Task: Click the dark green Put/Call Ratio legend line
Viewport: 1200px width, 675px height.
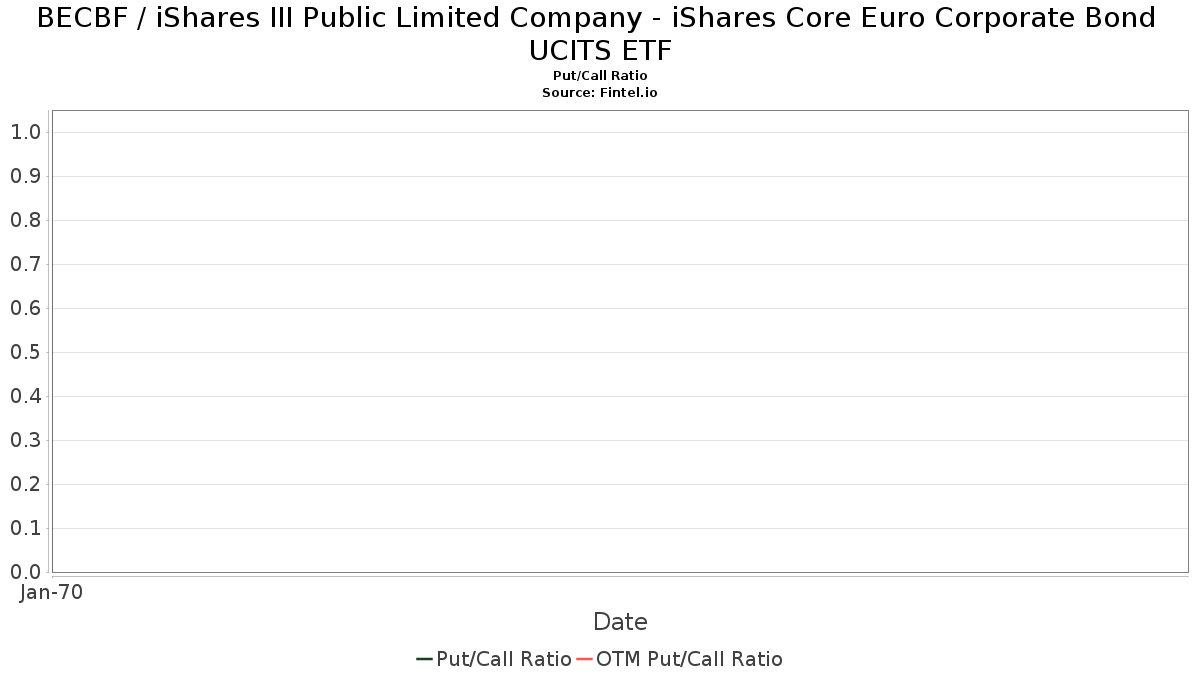Action: (x=424, y=659)
